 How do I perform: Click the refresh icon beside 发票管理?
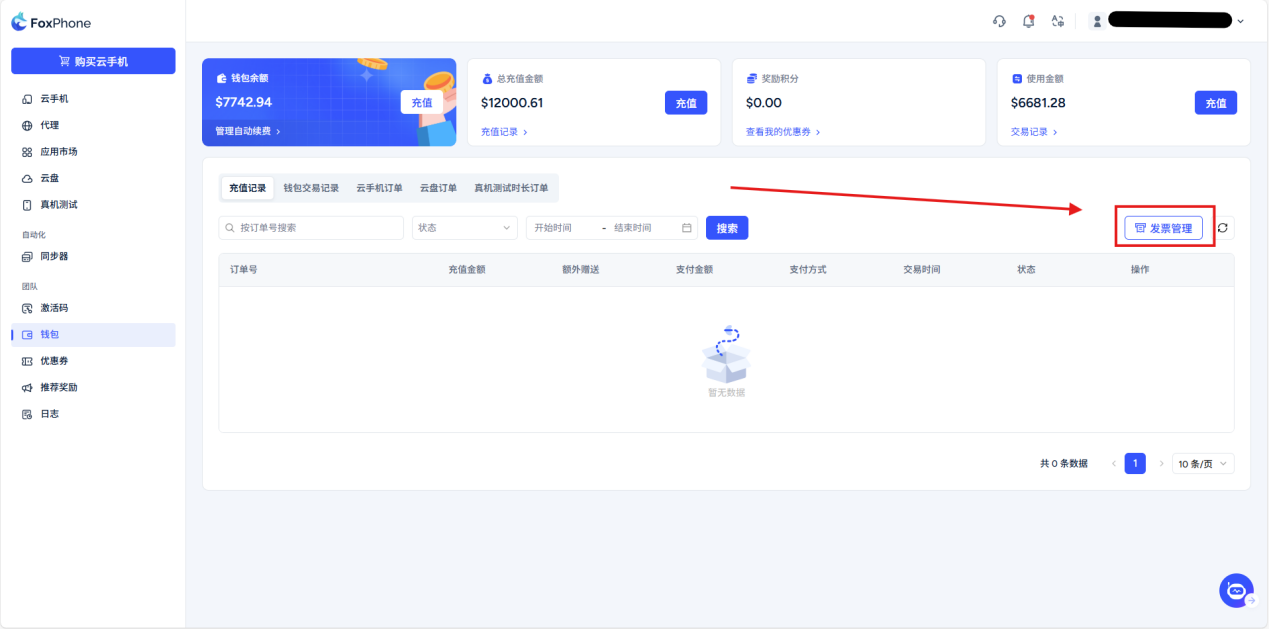pyautogui.click(x=1223, y=228)
